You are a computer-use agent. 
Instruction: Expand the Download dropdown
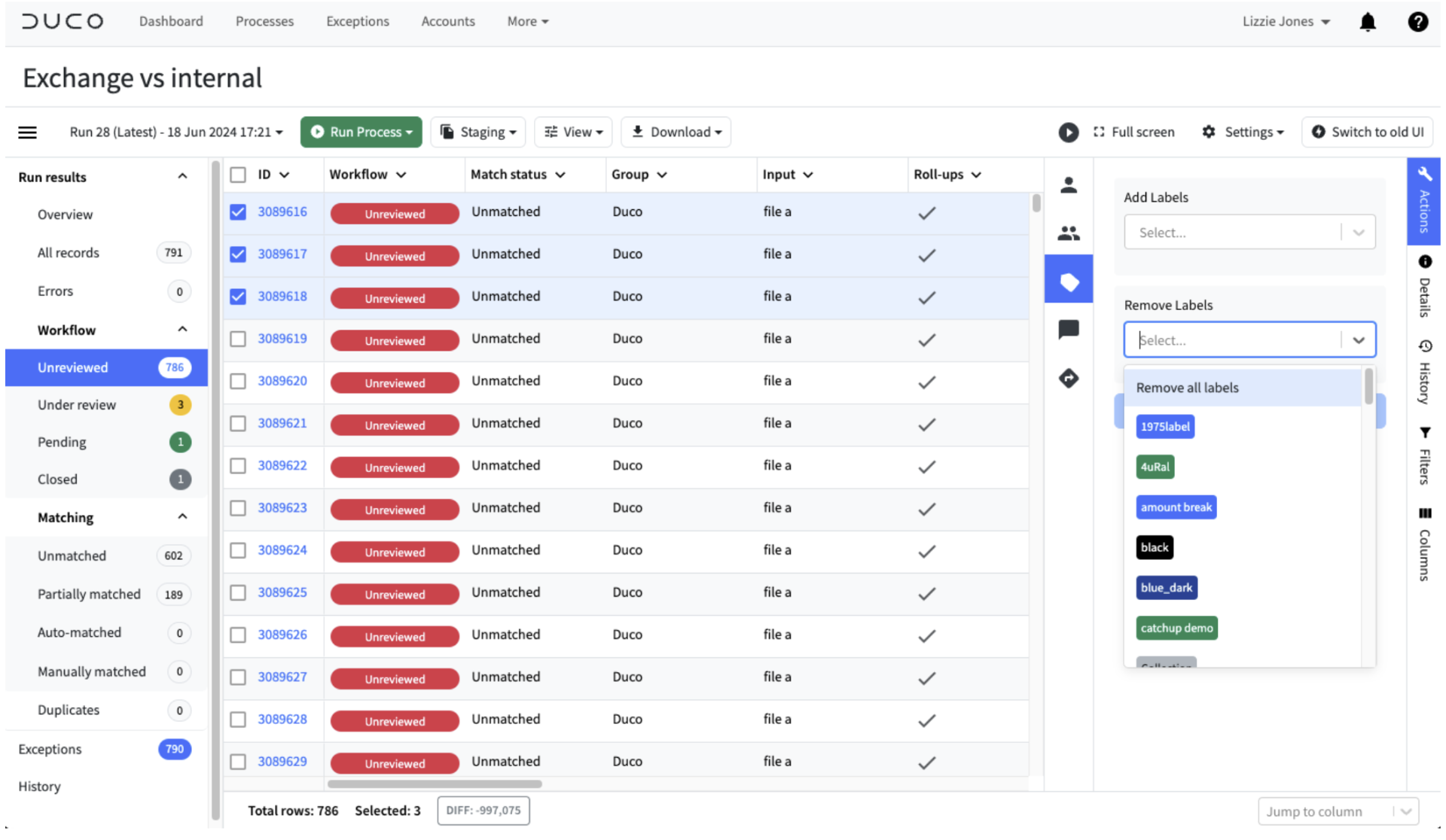tap(676, 132)
